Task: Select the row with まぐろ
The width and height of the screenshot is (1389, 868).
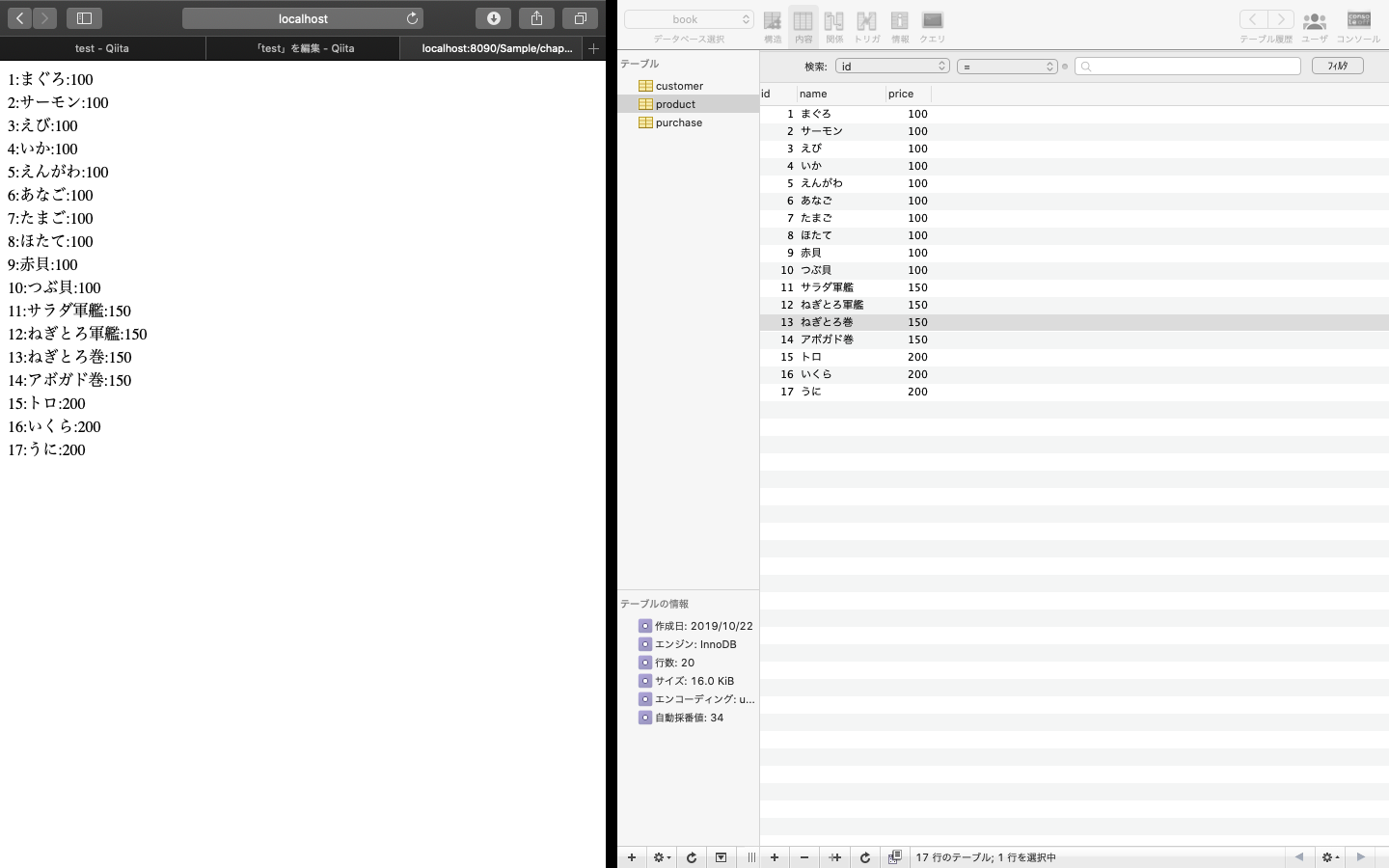Action: click(1075, 114)
